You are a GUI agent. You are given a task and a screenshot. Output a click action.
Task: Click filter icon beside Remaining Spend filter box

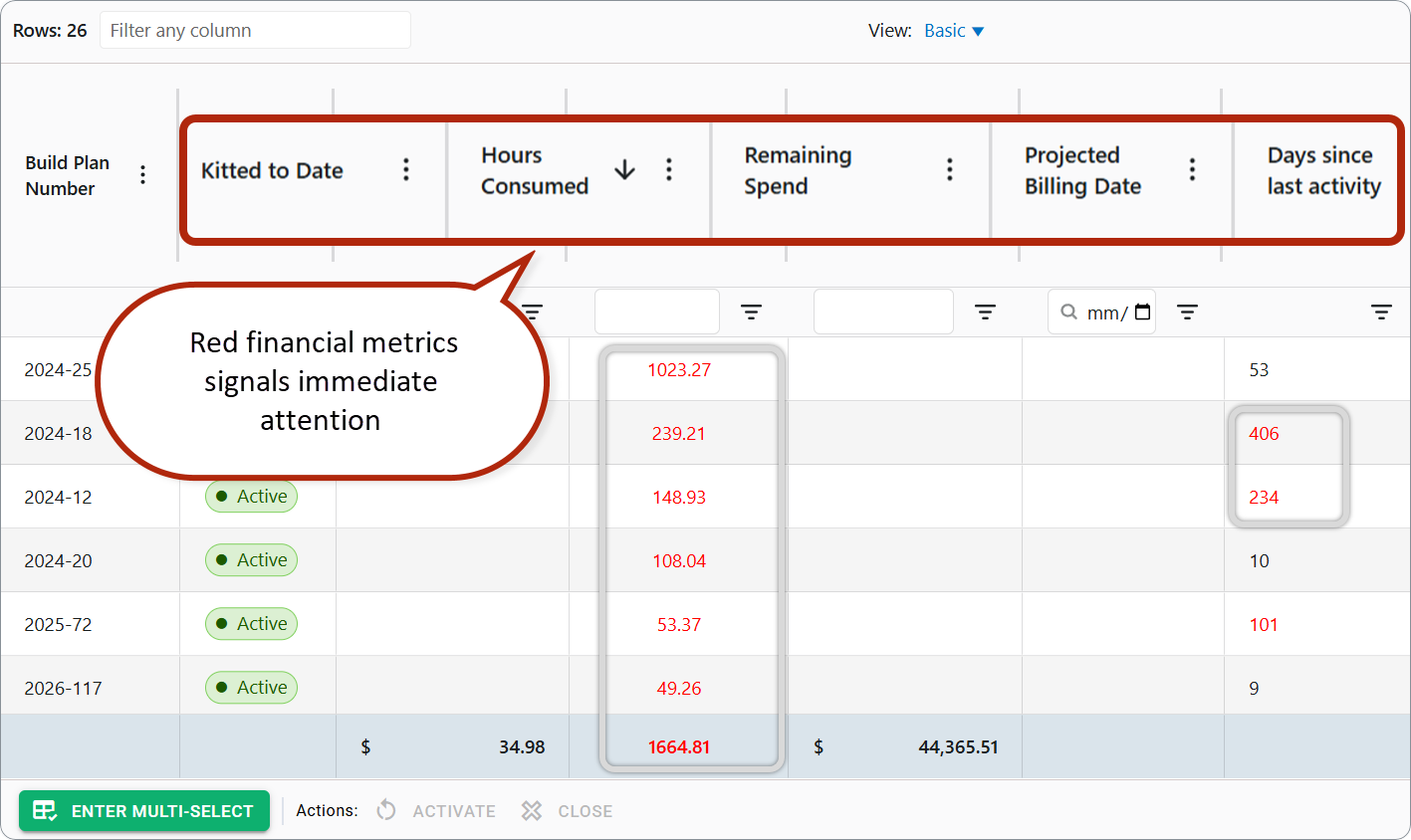986,313
